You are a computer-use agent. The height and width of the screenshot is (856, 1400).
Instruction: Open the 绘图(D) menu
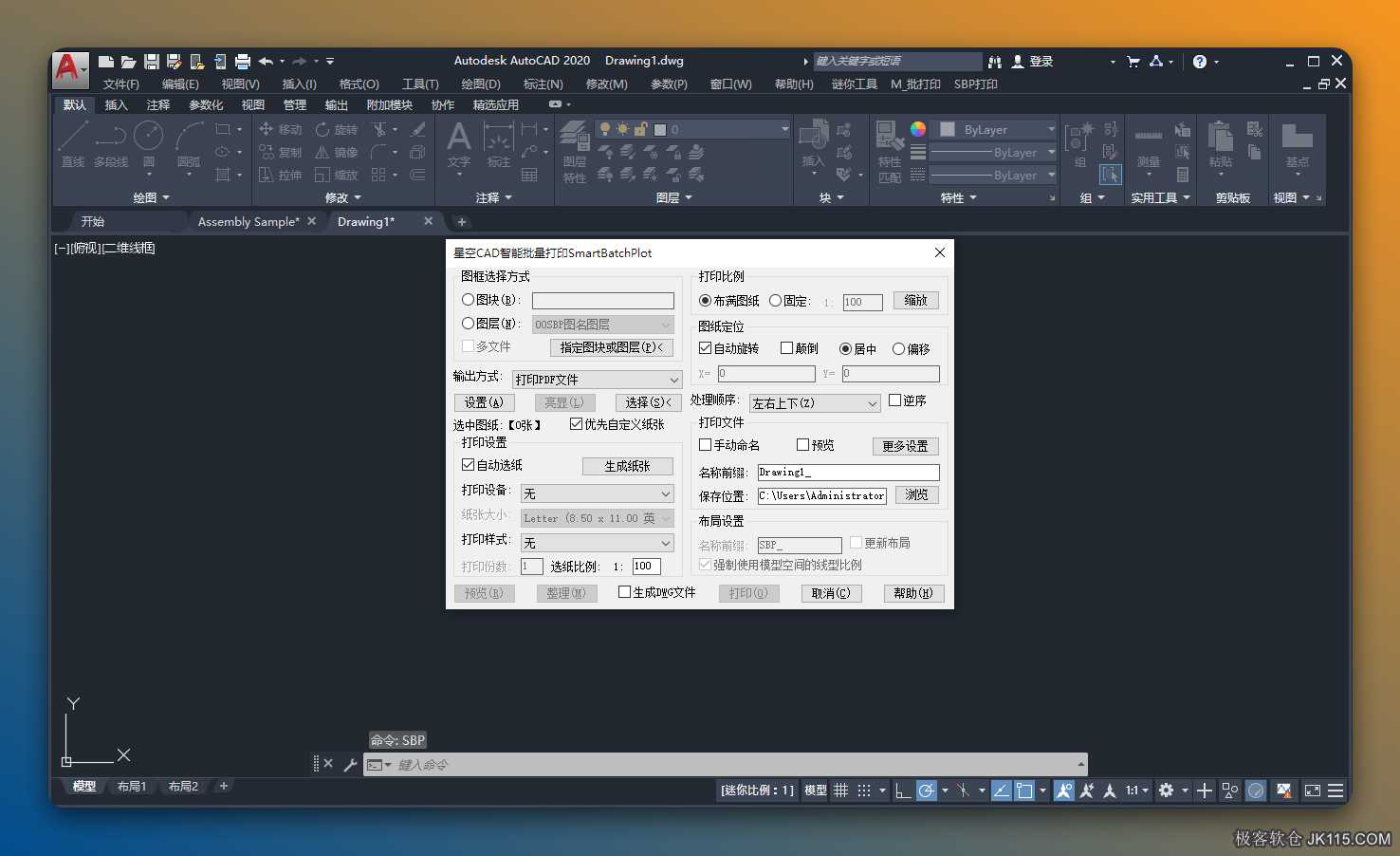tap(481, 84)
